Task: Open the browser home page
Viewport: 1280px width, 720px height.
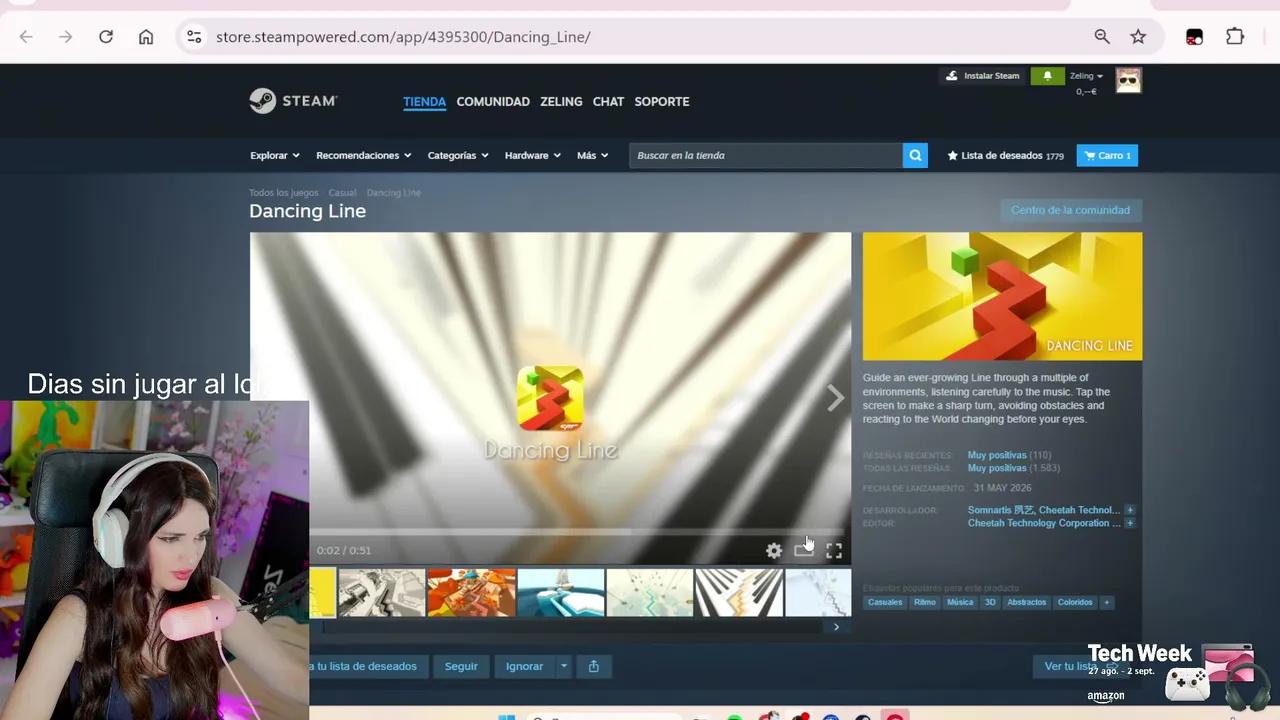Action: coord(146,37)
